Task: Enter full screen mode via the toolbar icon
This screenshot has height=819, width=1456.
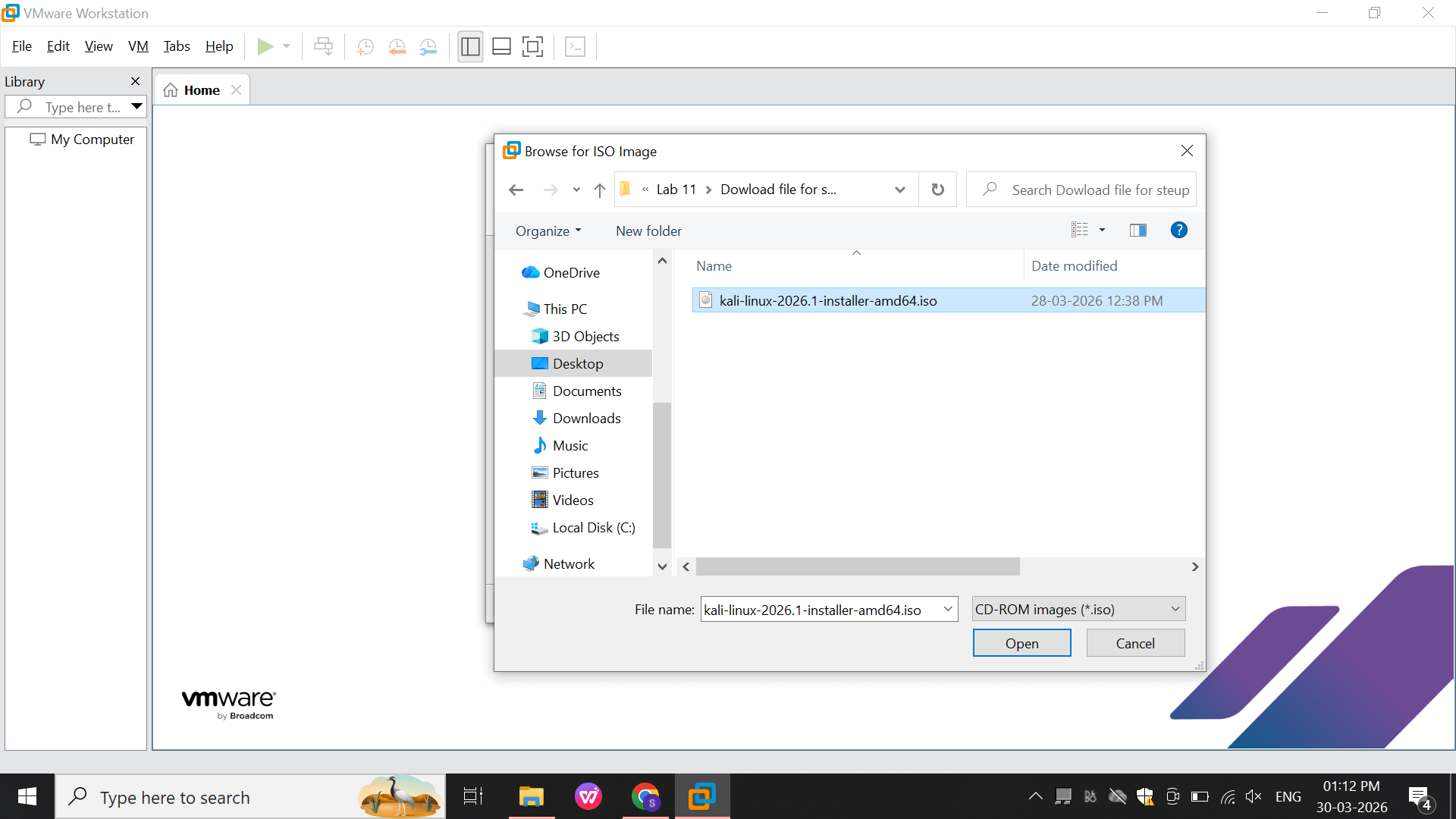Action: pos(533,47)
